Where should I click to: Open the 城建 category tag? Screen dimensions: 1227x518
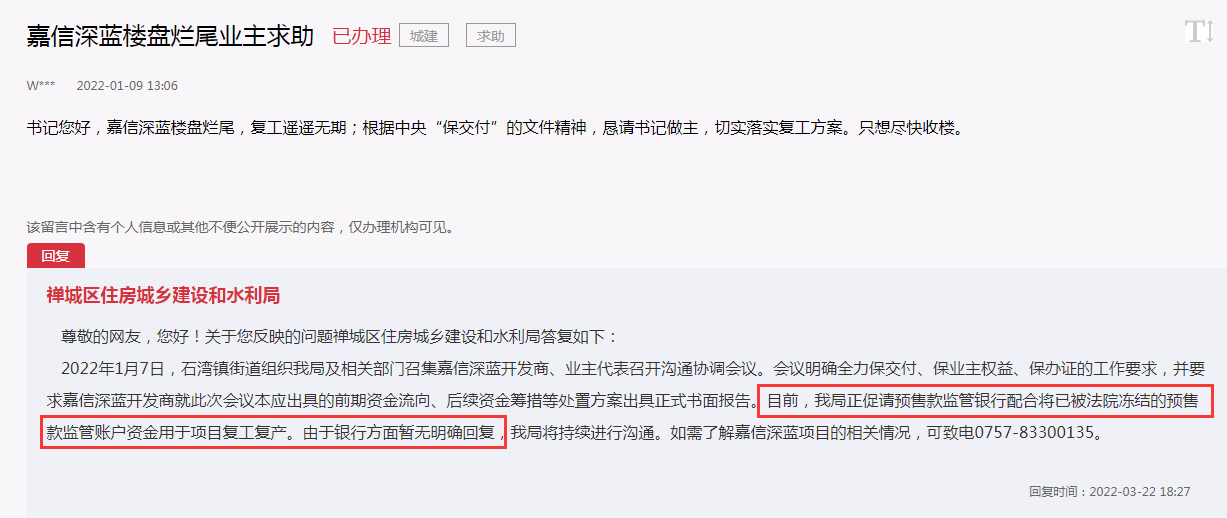point(424,36)
